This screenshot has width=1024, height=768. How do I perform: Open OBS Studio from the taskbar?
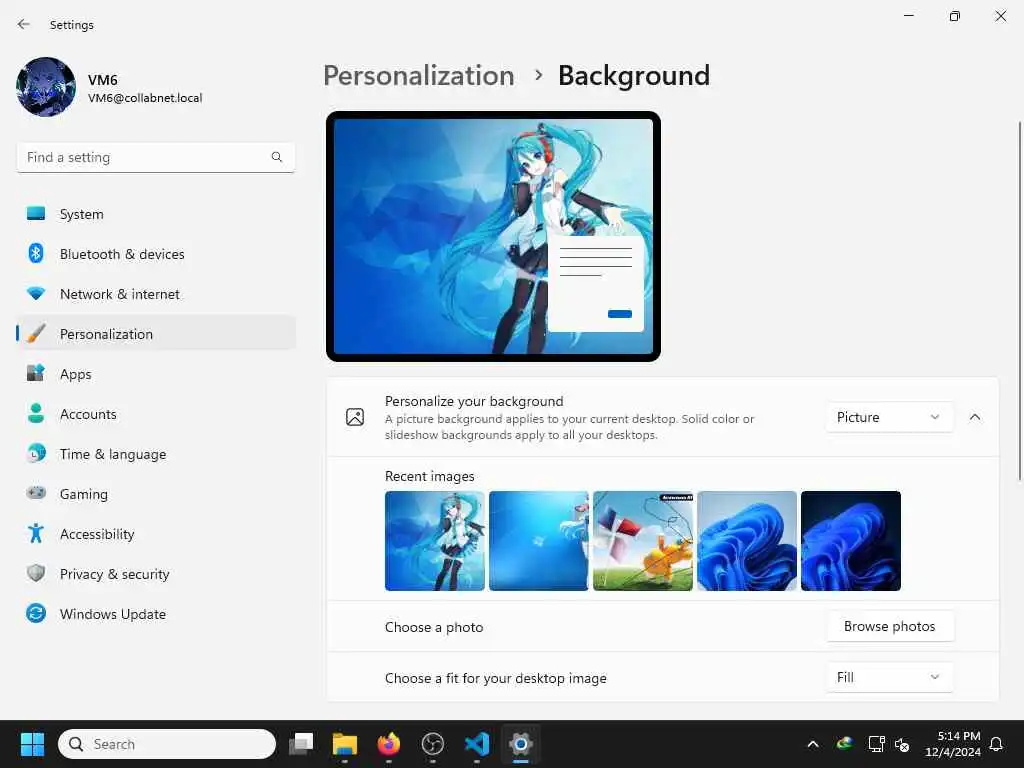432,744
